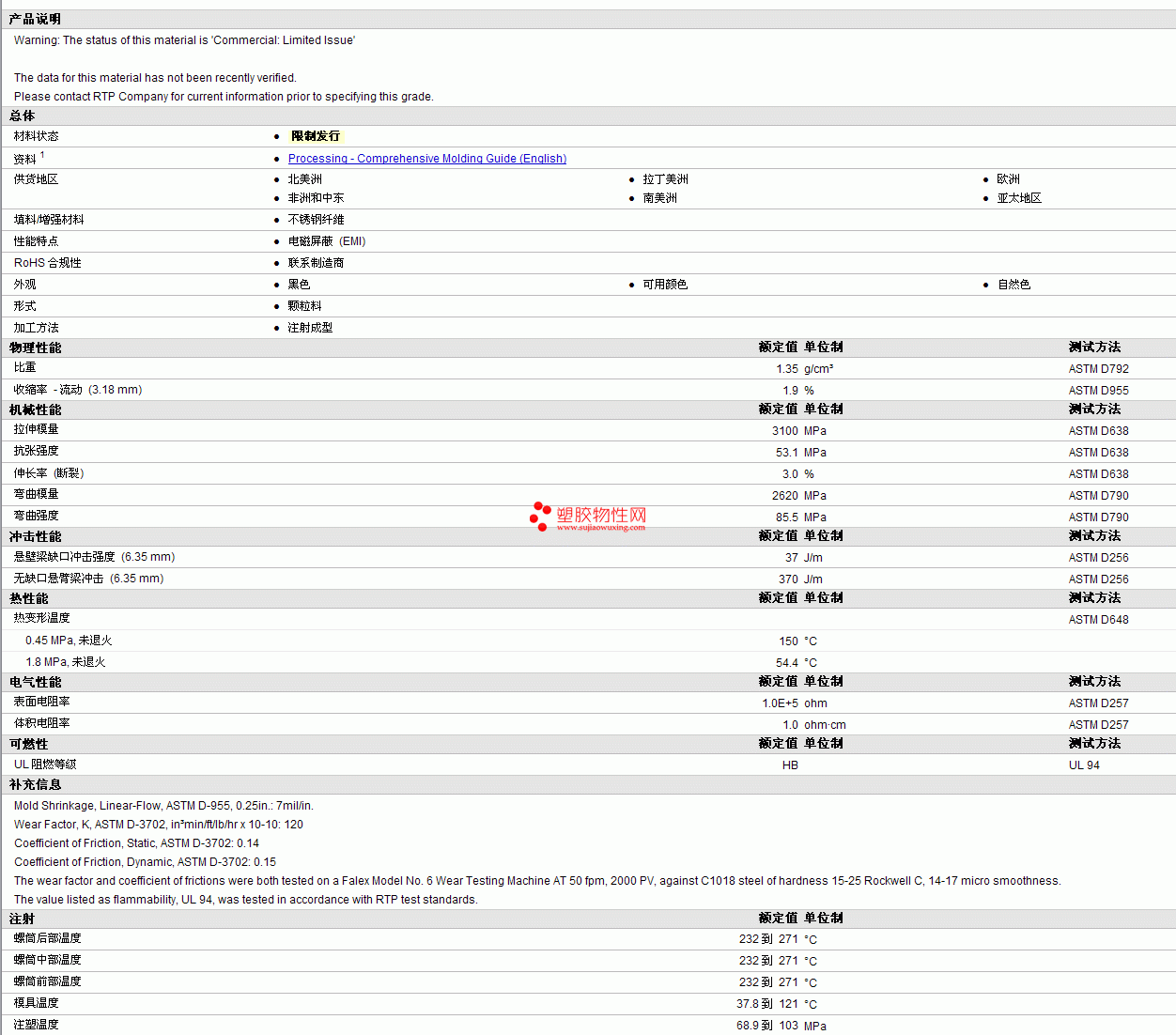
Task: Click the 'Mold Shrinkage, Linear-Flow' note line
Action: (163, 806)
